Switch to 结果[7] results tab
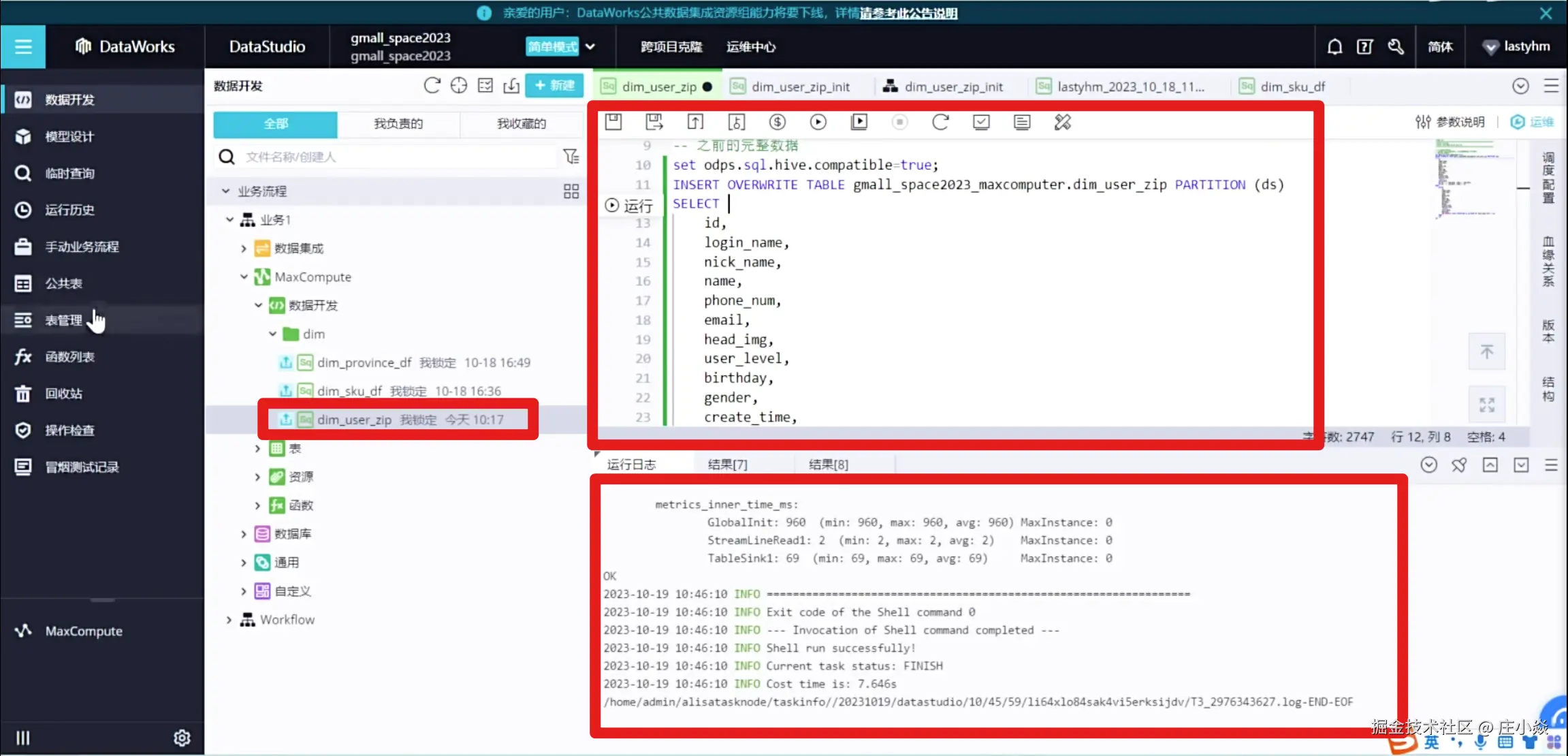The height and width of the screenshot is (756, 1568). (727, 464)
